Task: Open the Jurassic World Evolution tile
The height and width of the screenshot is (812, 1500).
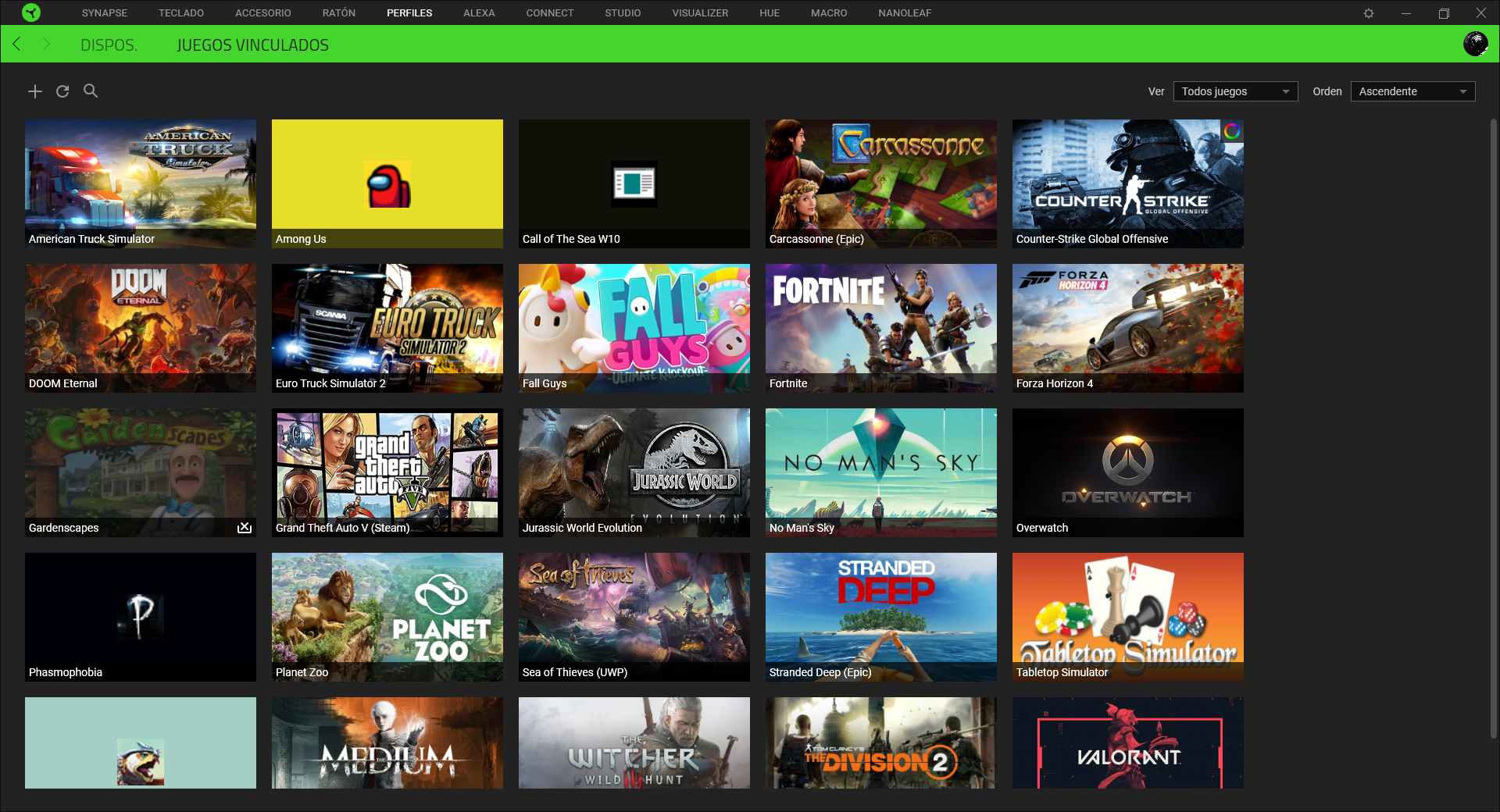Action: tap(634, 472)
